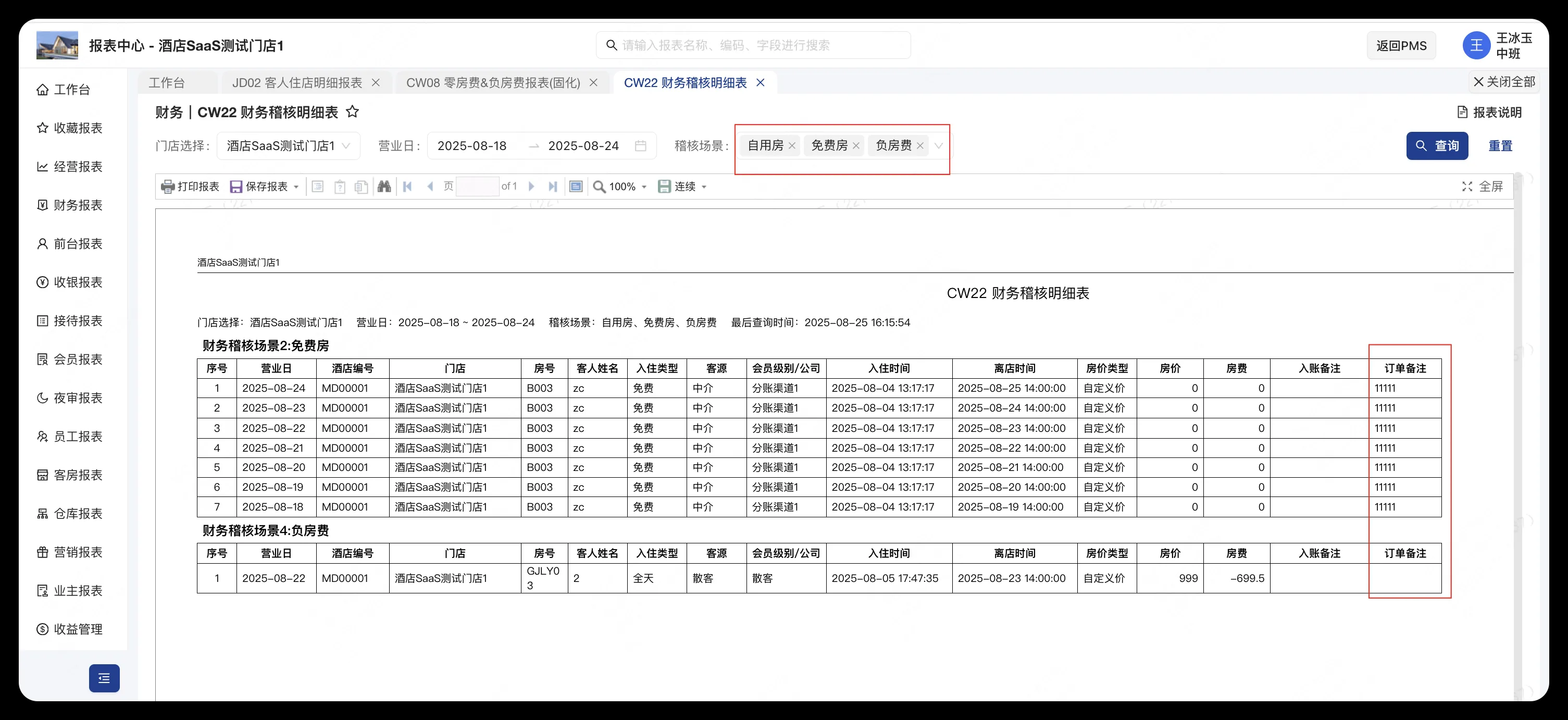
Task: Open the 连续 view mode dropdown
Action: coord(704,187)
